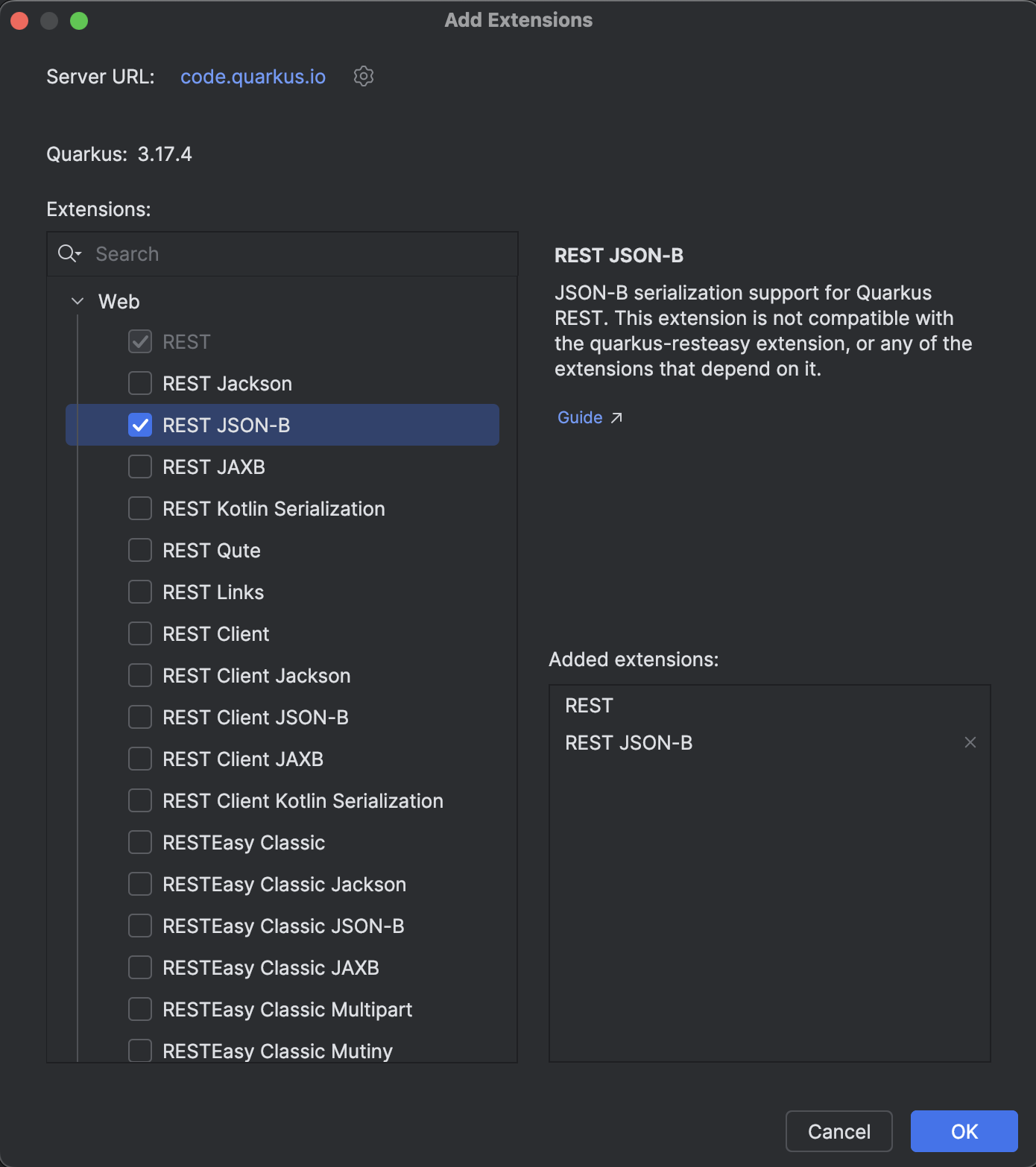Enable REST Client Jackson extension
The height and width of the screenshot is (1167, 1036).
click(139, 675)
